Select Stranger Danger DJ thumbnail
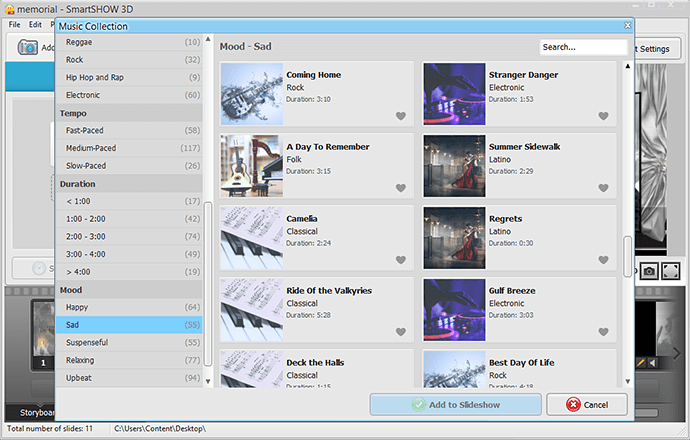 (454, 94)
